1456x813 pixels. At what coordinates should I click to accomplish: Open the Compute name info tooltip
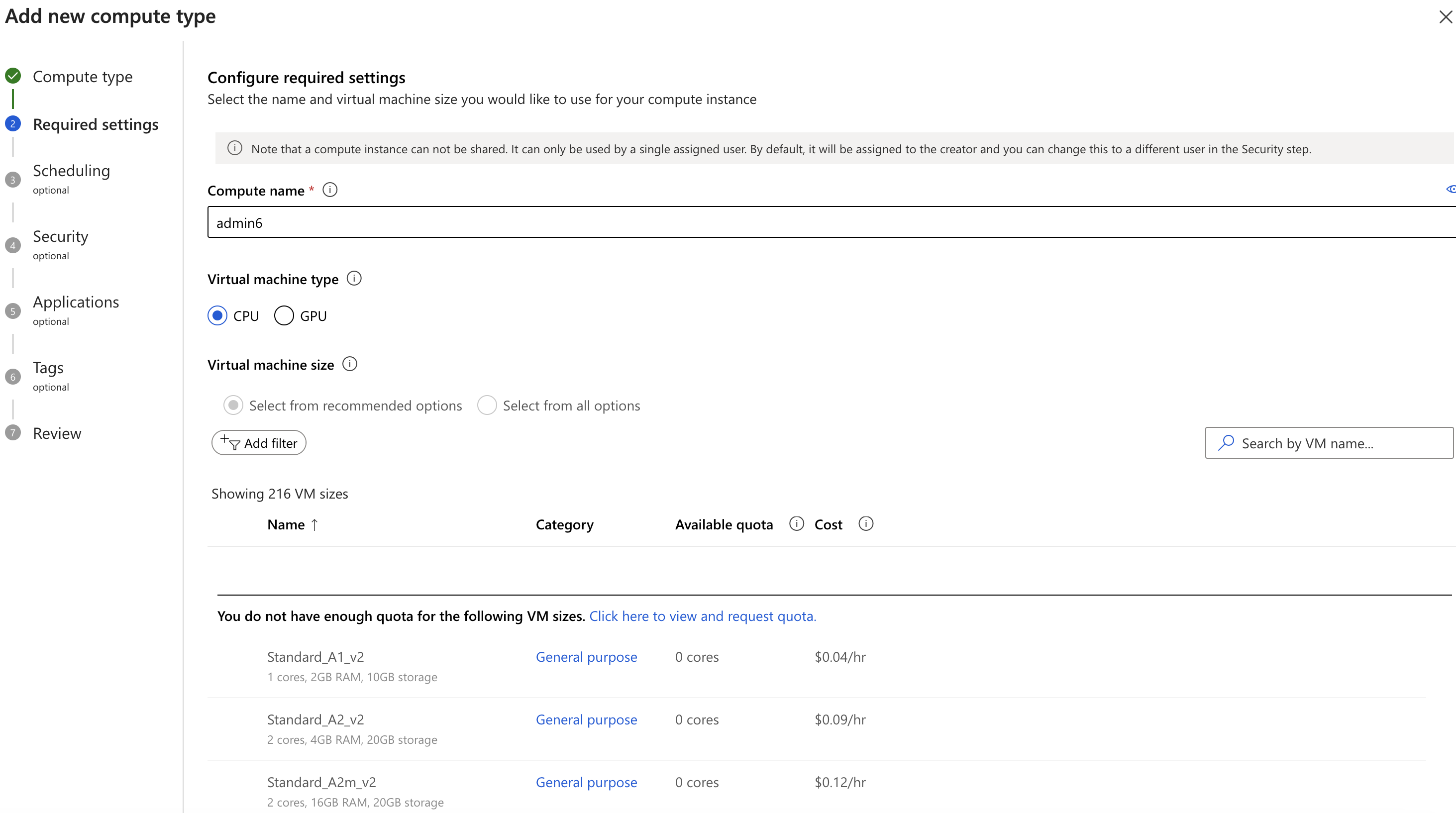coord(330,190)
